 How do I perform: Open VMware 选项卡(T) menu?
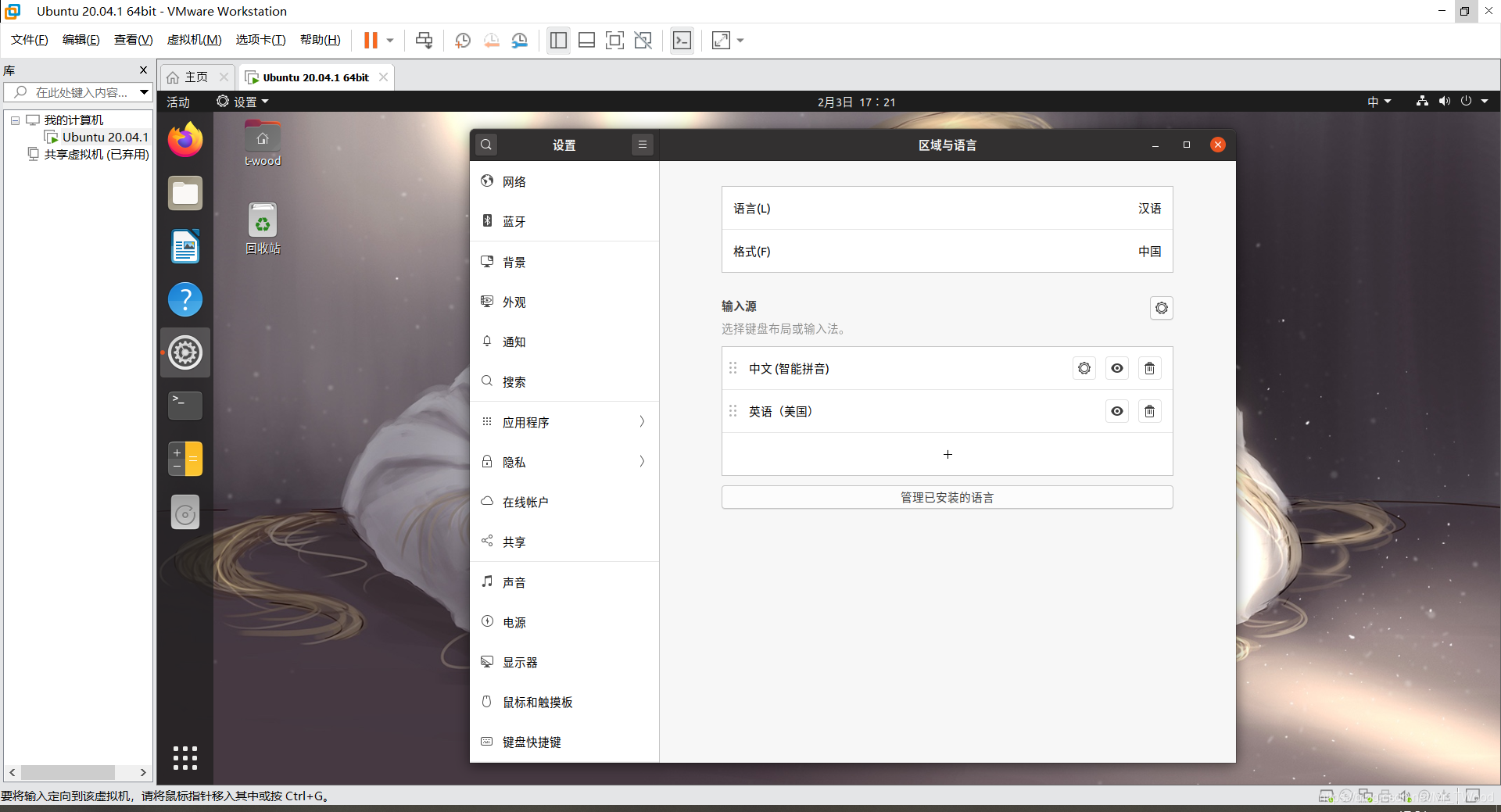coord(261,40)
